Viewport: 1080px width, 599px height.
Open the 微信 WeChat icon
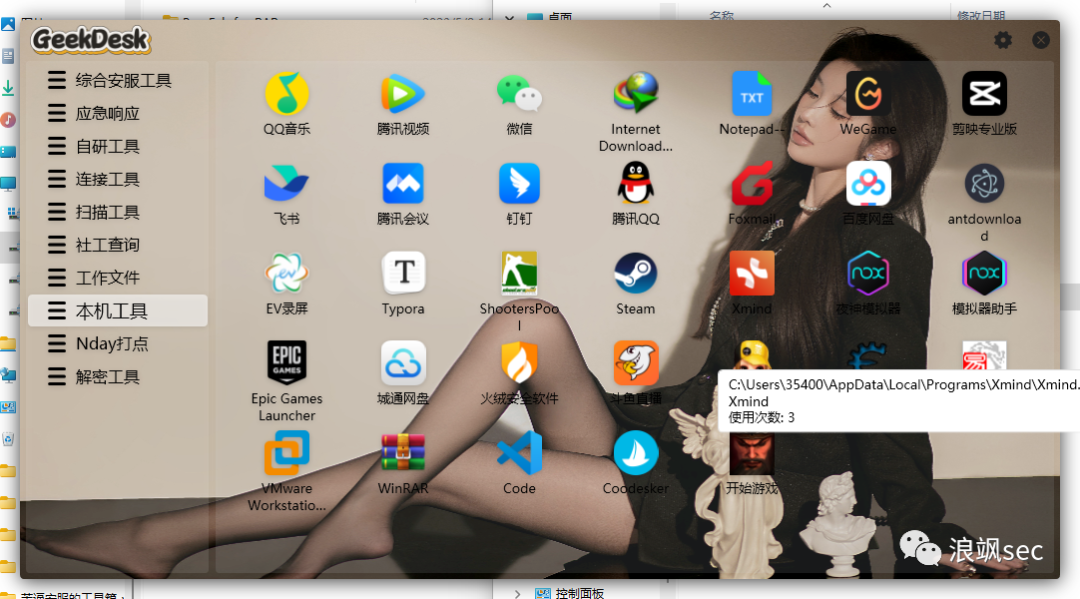[519, 94]
